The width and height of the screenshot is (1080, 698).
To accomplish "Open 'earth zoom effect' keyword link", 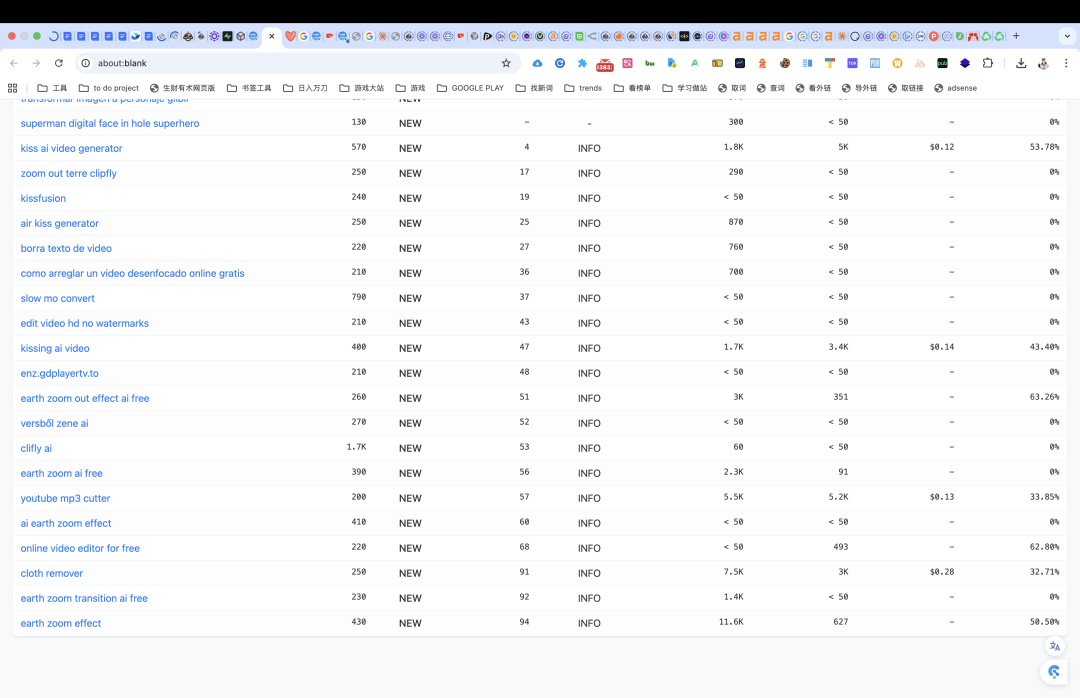I will point(61,623).
